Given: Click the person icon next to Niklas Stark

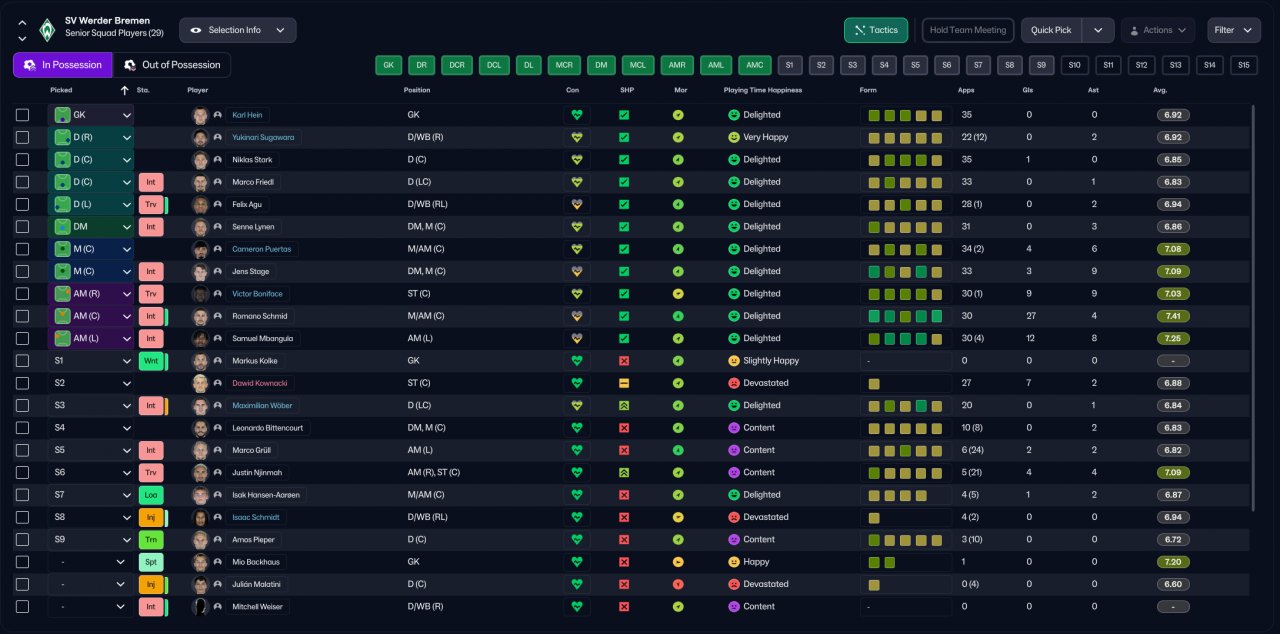Looking at the screenshot, I should point(217,160).
